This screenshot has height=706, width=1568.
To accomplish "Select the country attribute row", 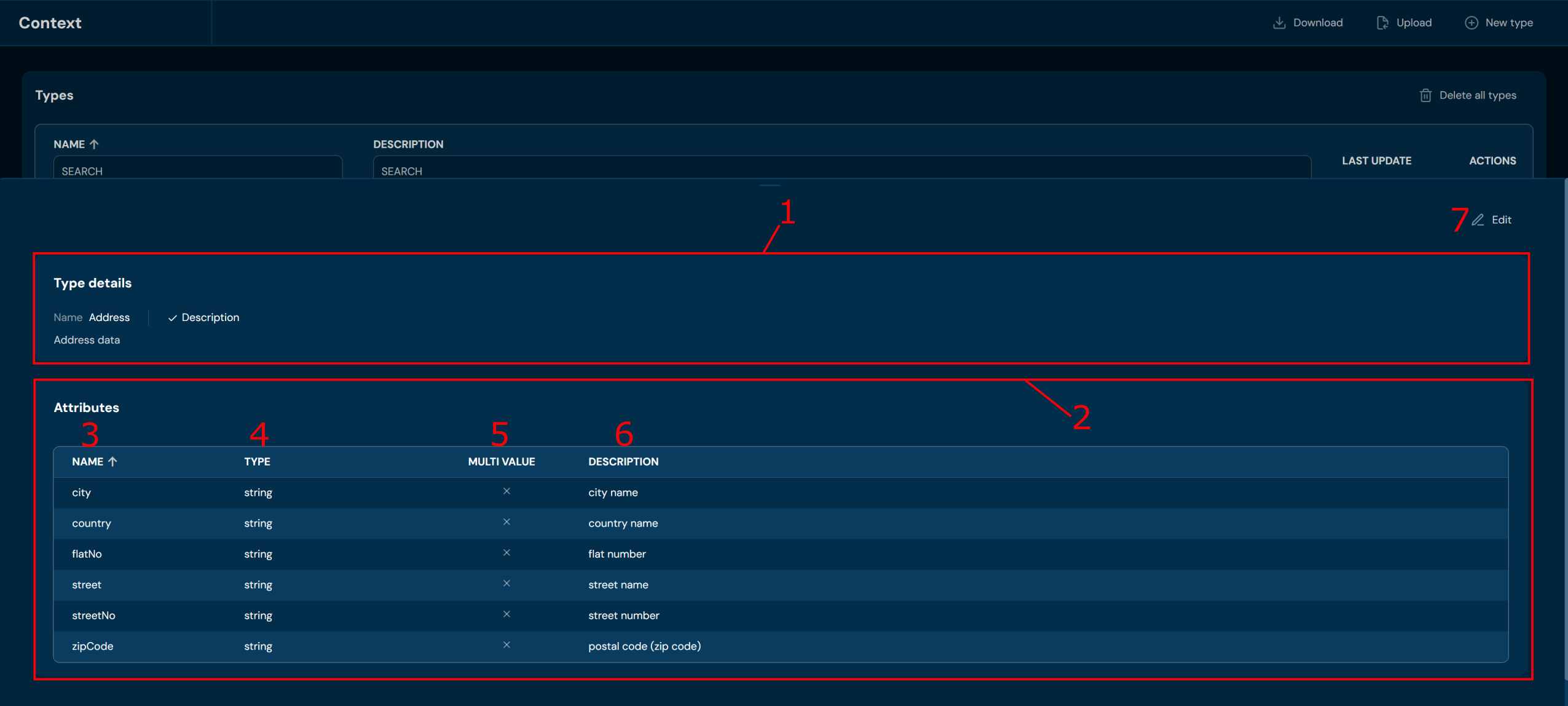I will pyautogui.click(x=92, y=523).
